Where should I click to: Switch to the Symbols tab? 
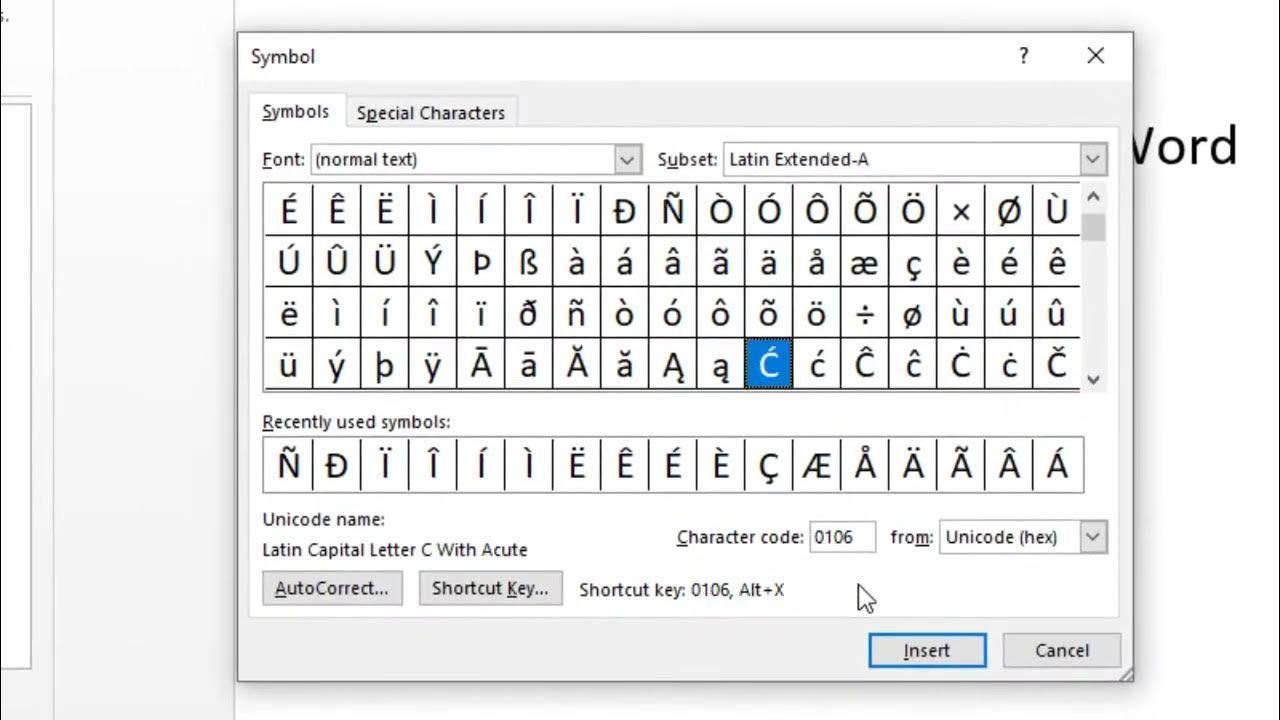pos(295,112)
